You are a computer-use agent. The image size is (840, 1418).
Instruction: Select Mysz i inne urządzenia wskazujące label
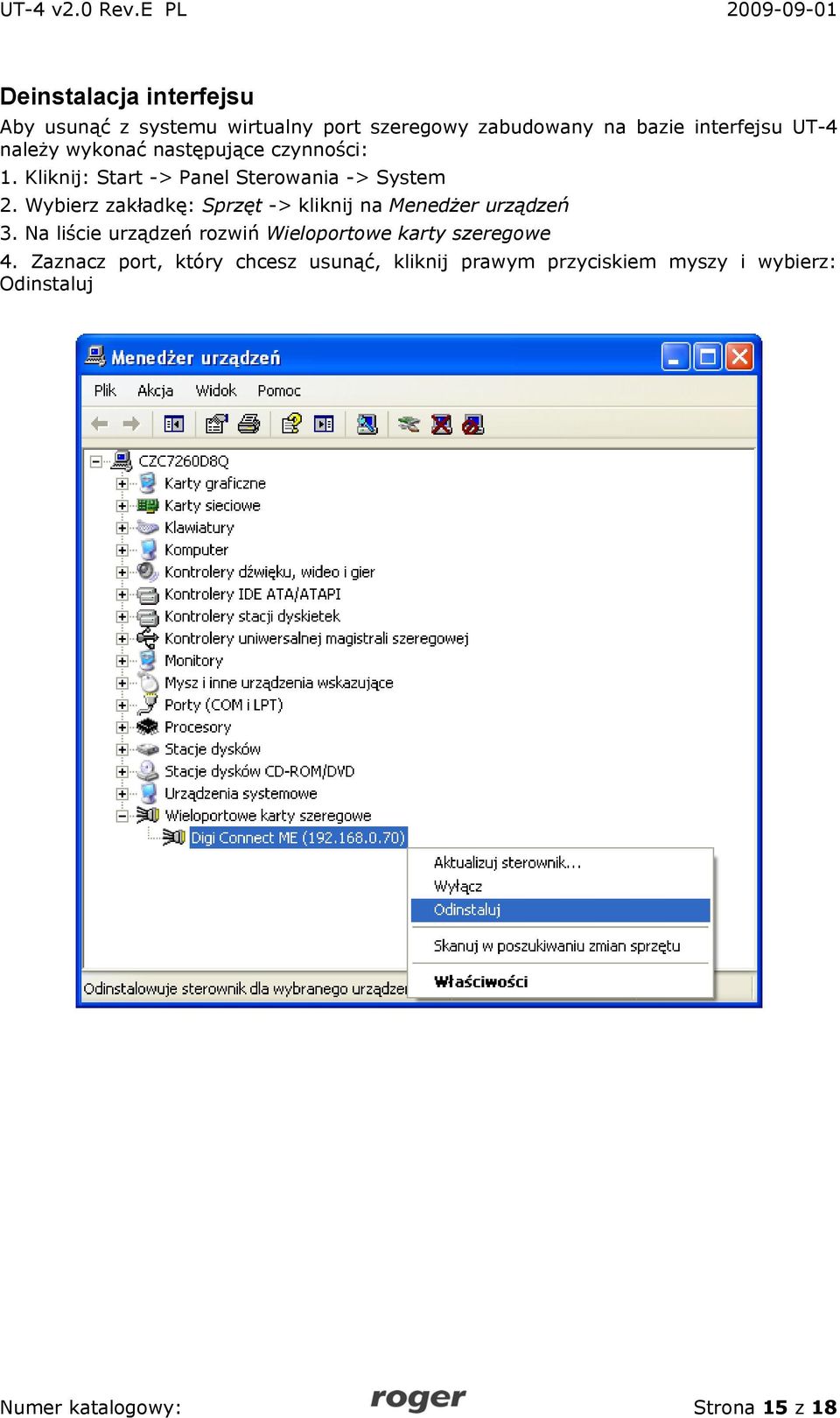click(279, 683)
